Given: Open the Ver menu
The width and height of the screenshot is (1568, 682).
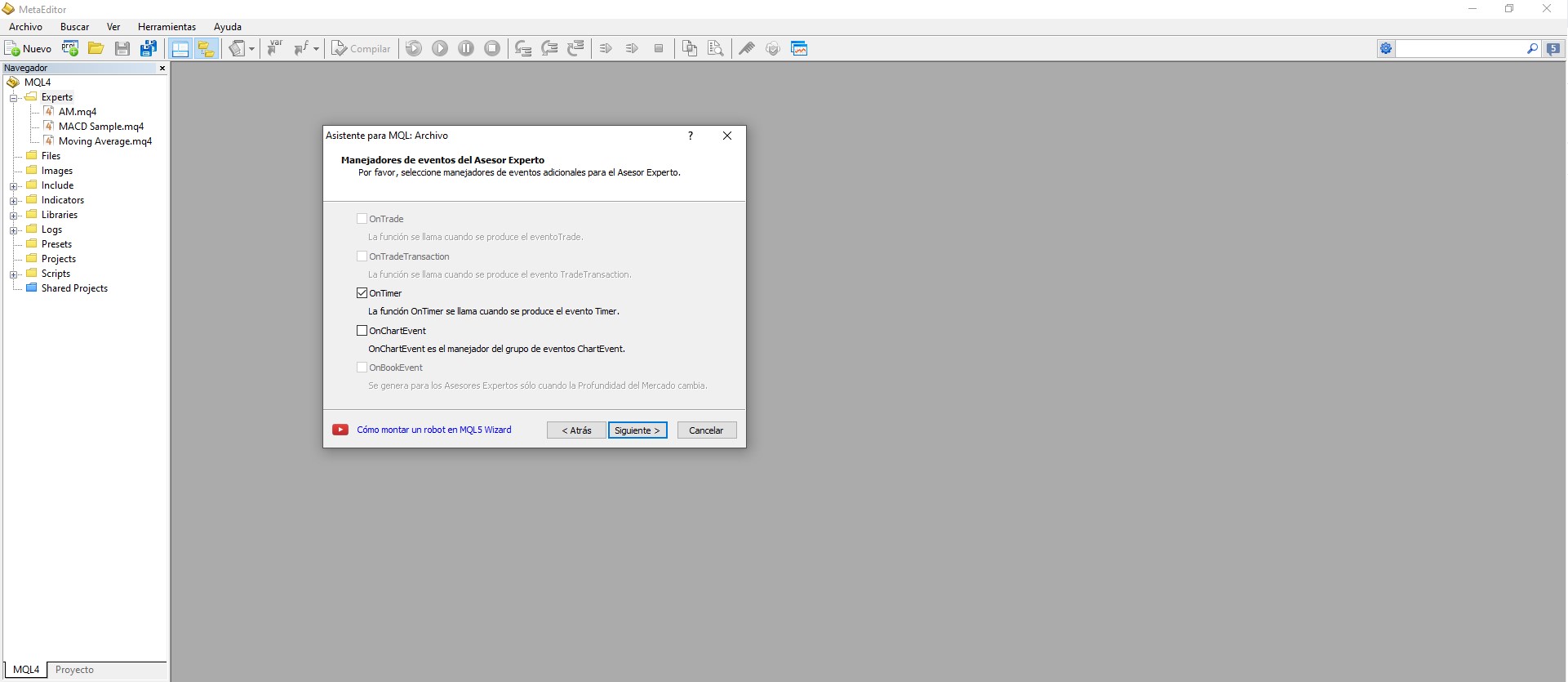Looking at the screenshot, I should [113, 27].
